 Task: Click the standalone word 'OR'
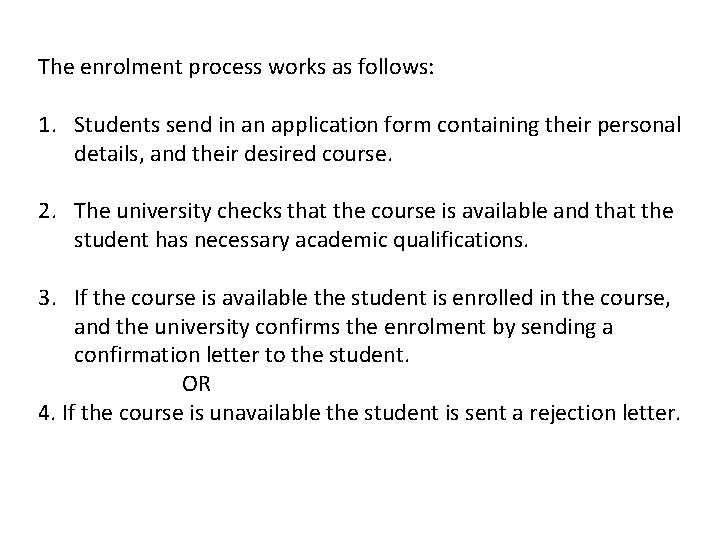click(196, 384)
